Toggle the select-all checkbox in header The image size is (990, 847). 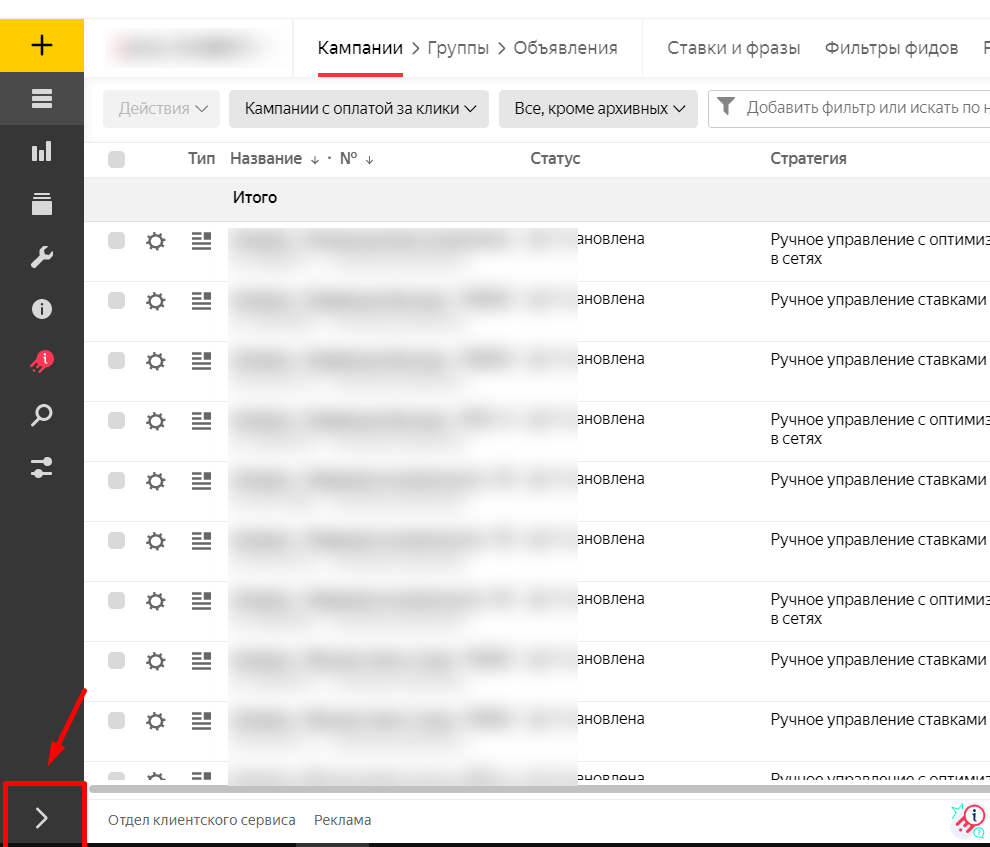click(x=116, y=159)
